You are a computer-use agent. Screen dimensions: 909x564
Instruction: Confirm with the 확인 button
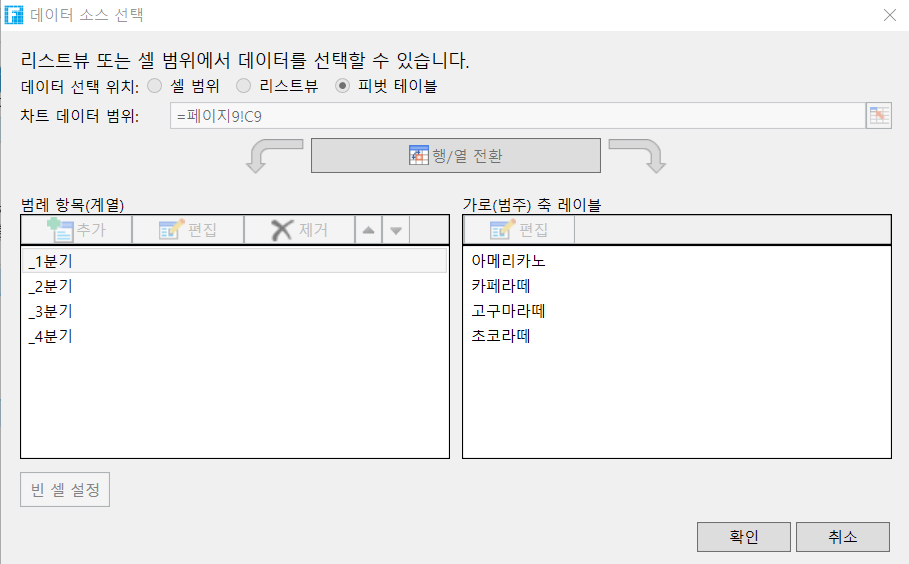coord(743,537)
